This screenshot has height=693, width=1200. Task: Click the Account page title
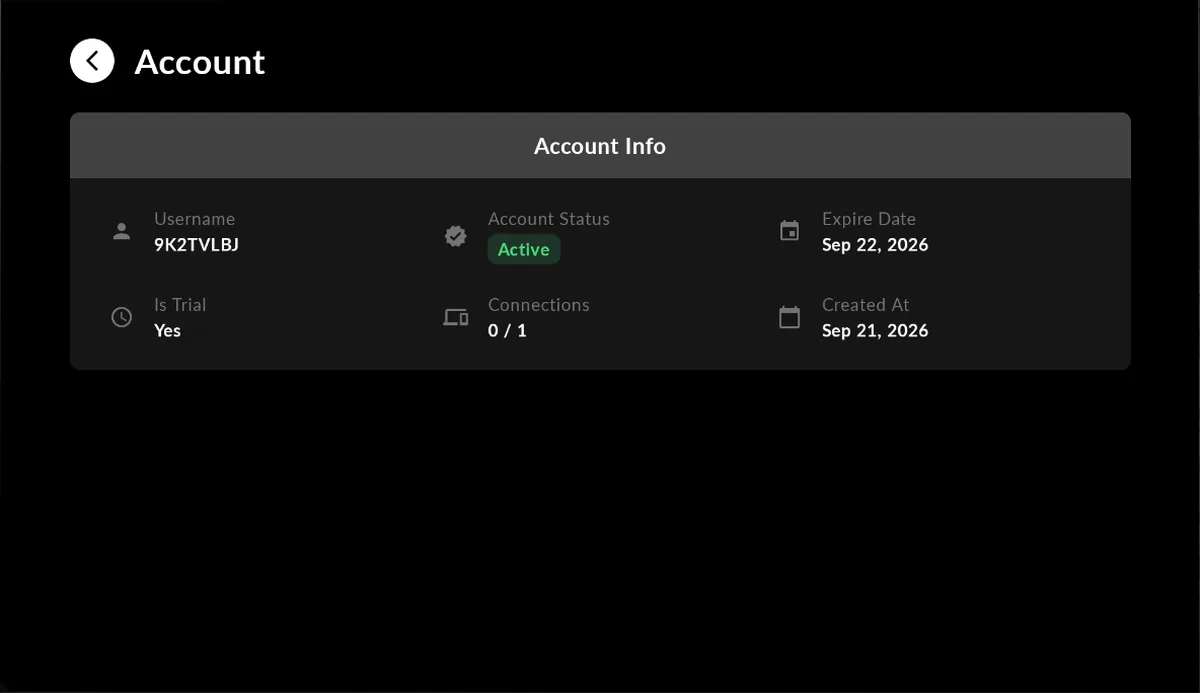[x=200, y=62]
